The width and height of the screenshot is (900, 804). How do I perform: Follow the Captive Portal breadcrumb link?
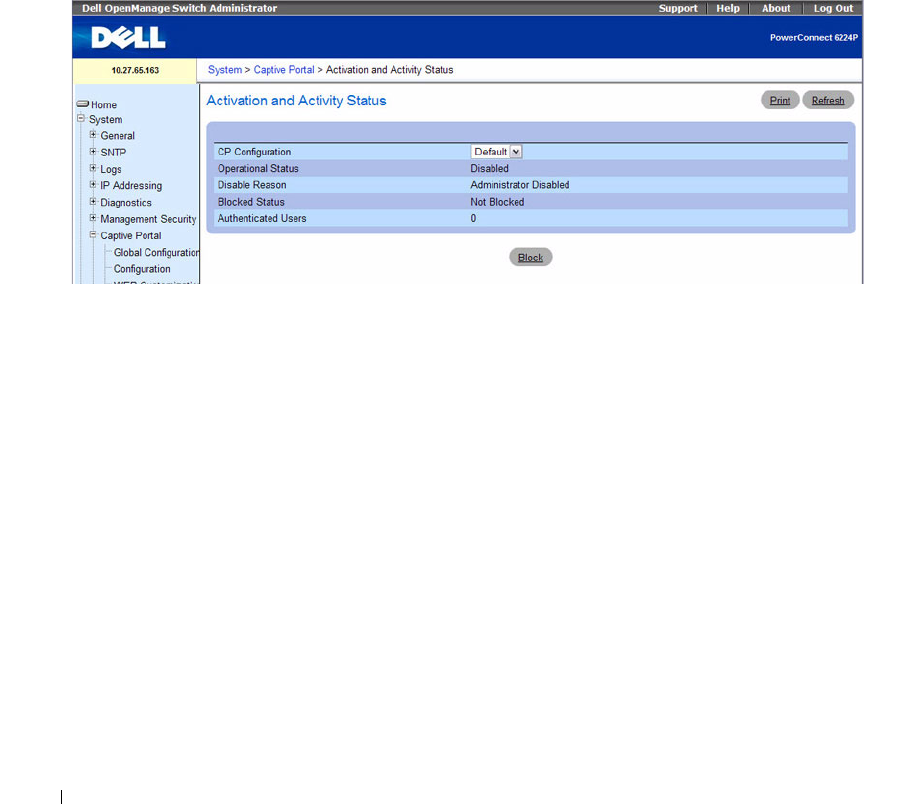coord(284,70)
